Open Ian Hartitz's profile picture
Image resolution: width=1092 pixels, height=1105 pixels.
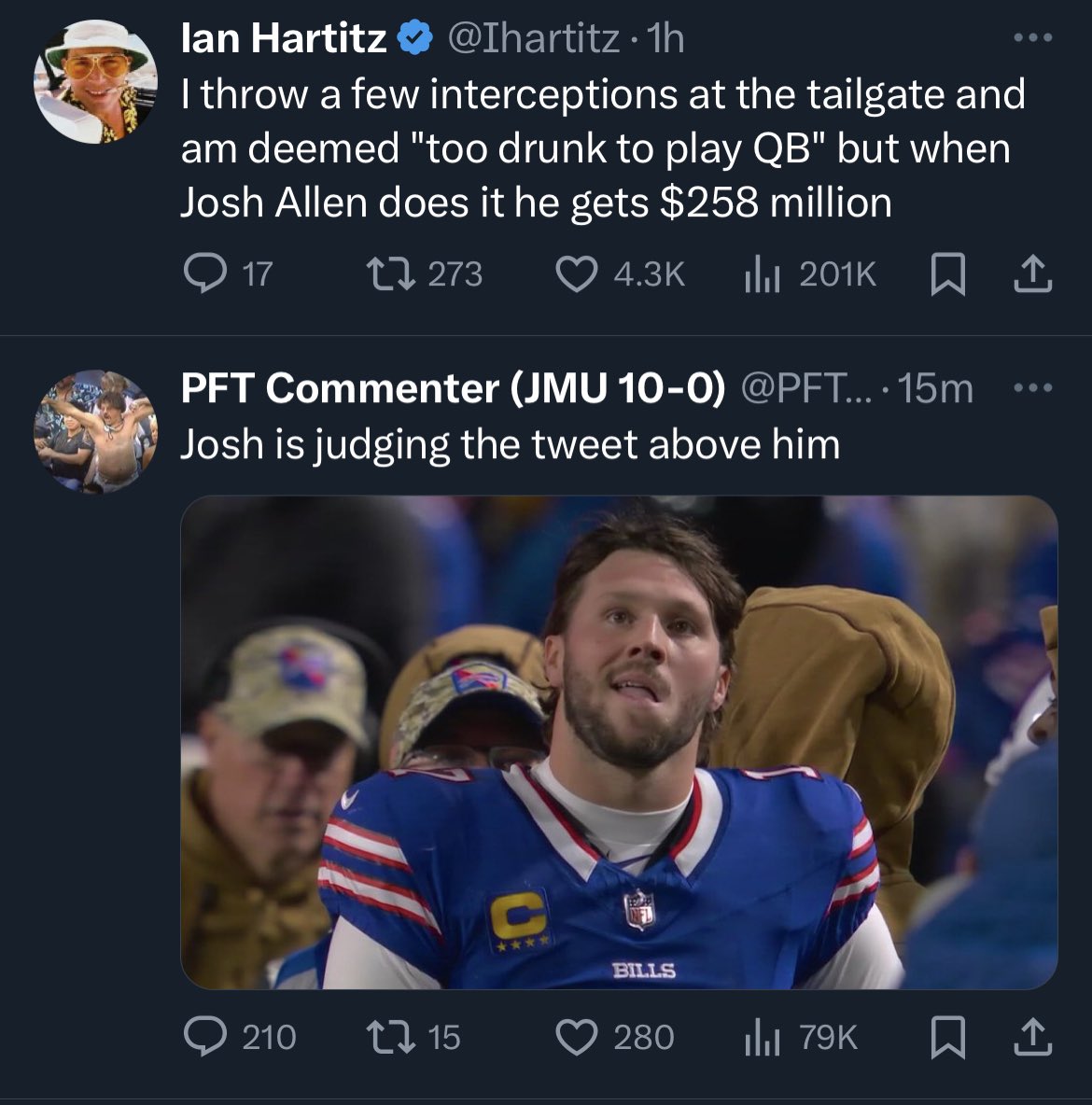(x=96, y=82)
